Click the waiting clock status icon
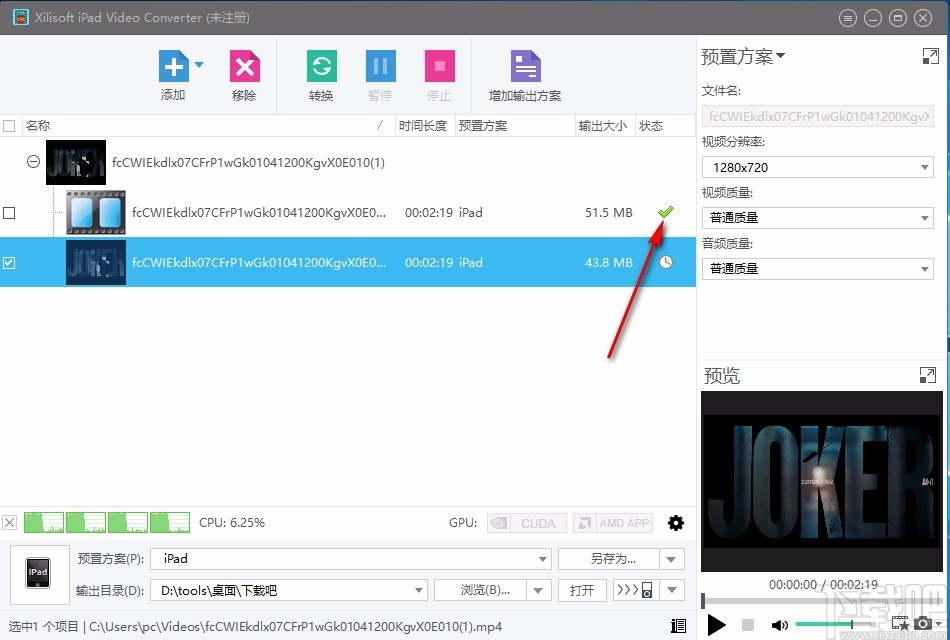 (666, 262)
